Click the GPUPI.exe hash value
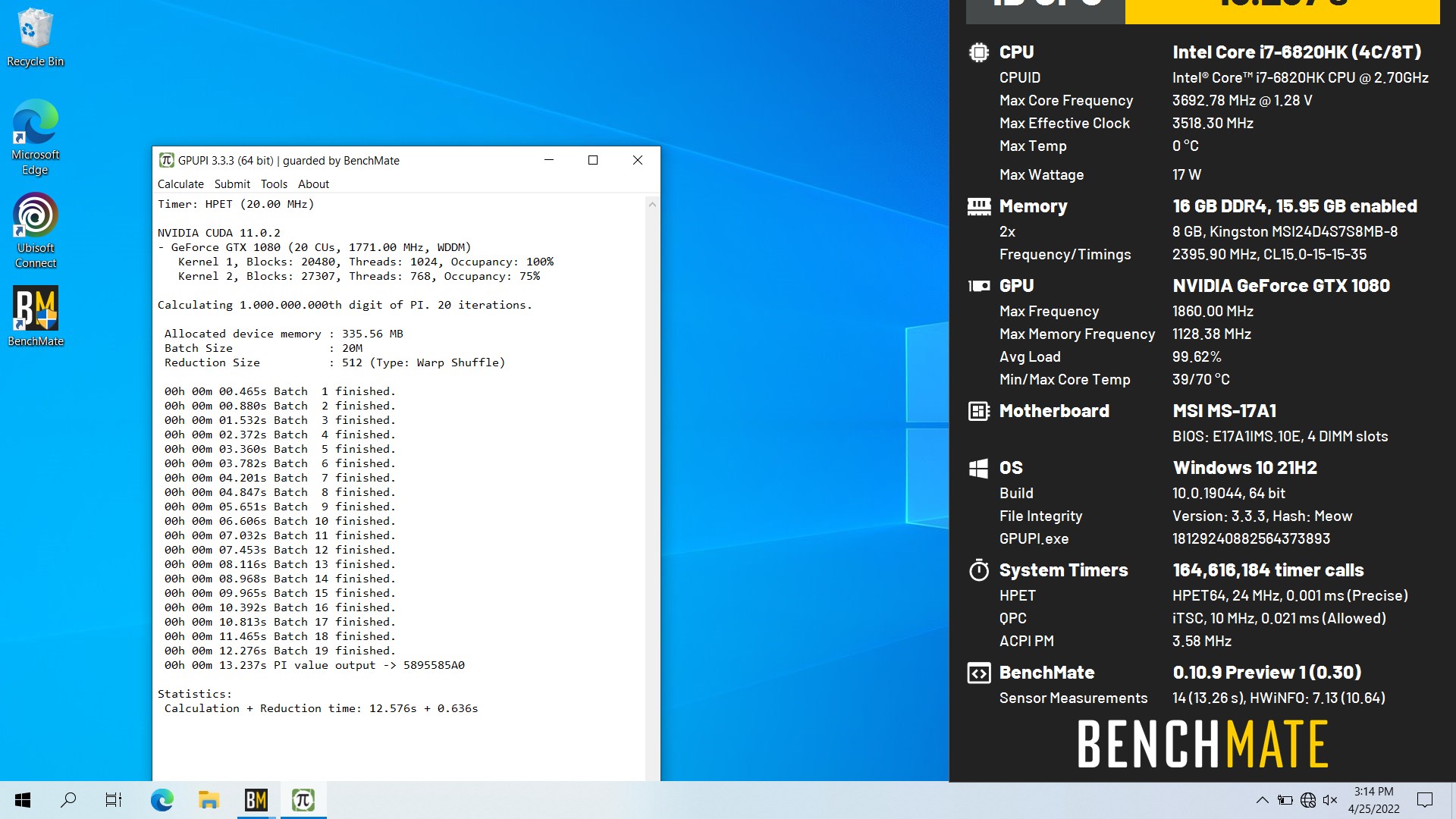Image resolution: width=1456 pixels, height=819 pixels. pos(1250,538)
